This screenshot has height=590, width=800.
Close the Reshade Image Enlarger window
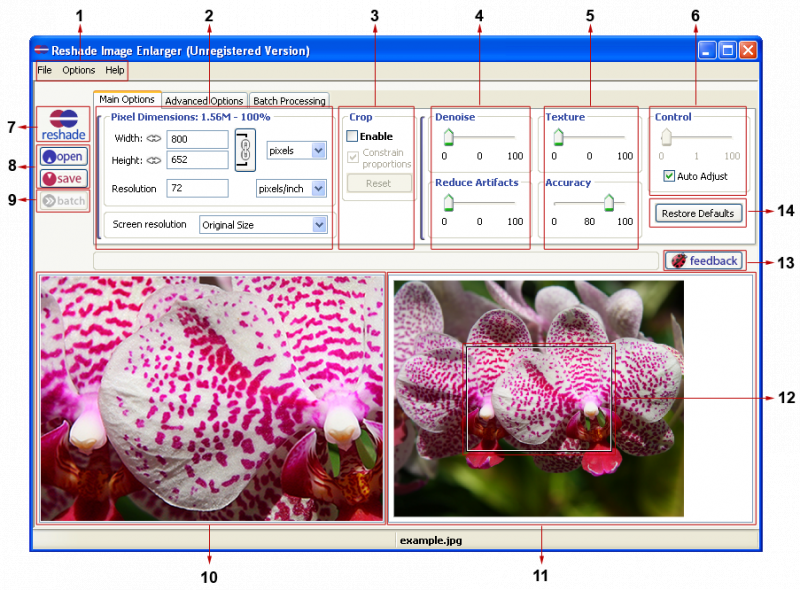coord(748,50)
